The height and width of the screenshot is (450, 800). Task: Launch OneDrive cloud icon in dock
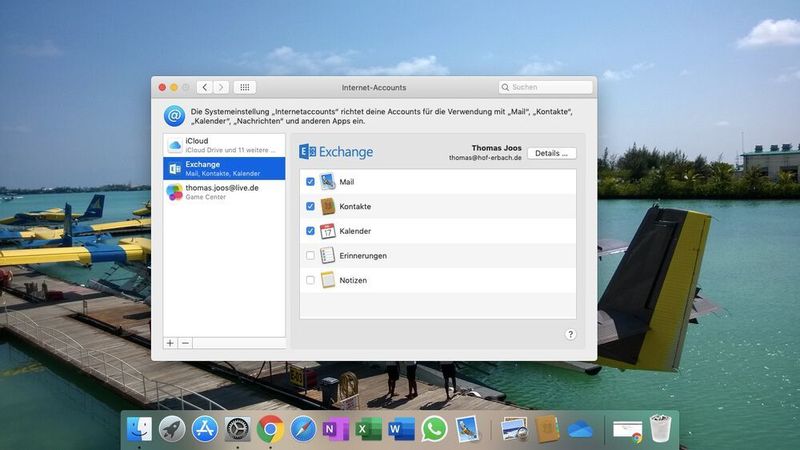pos(580,430)
